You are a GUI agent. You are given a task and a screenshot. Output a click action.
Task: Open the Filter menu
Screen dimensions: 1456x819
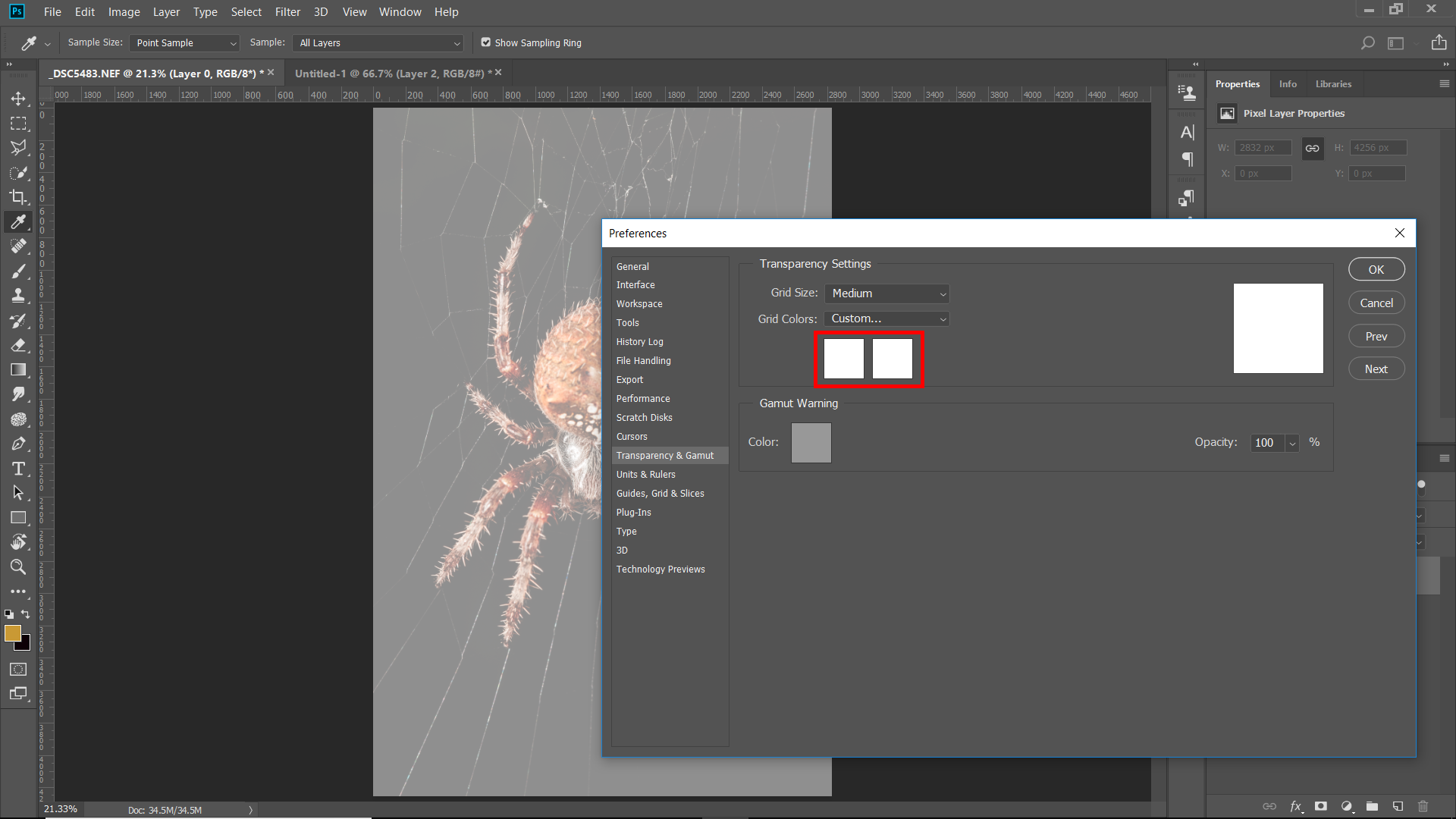click(287, 11)
